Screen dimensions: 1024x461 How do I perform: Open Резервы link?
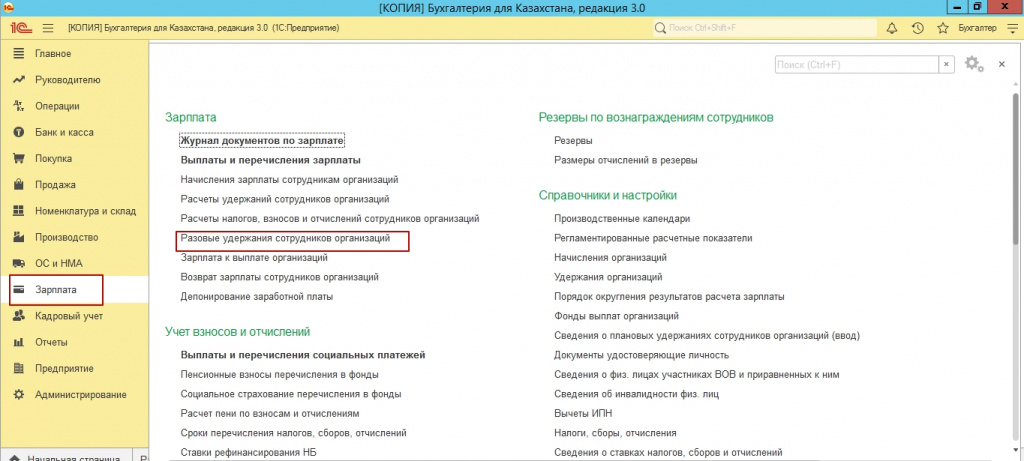(573, 140)
